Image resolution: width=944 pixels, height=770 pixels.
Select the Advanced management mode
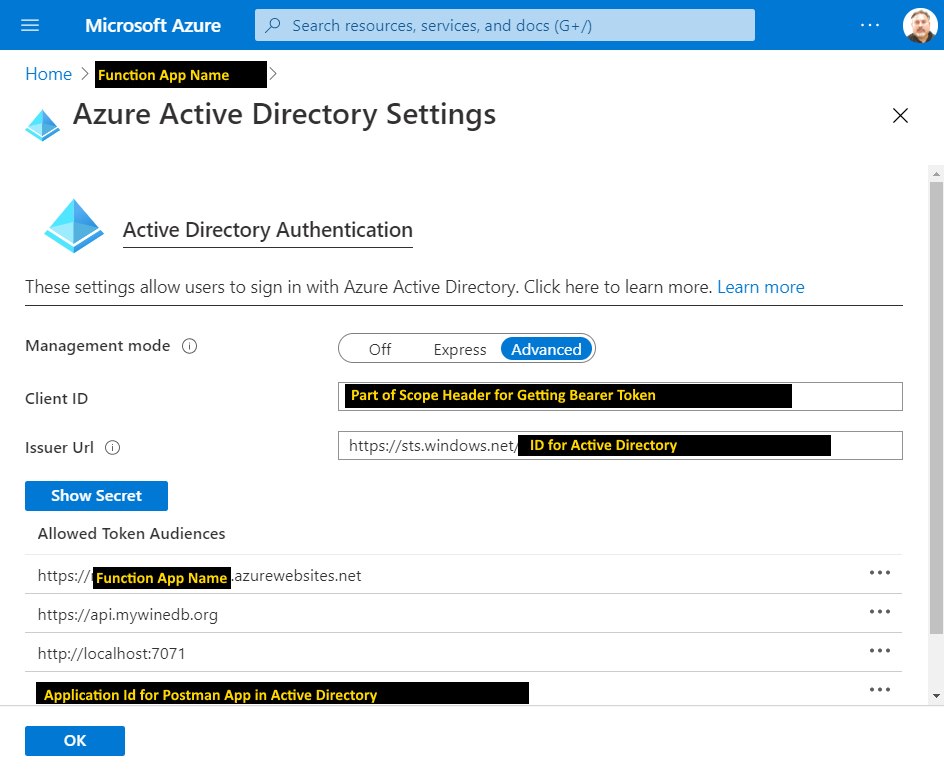(546, 349)
